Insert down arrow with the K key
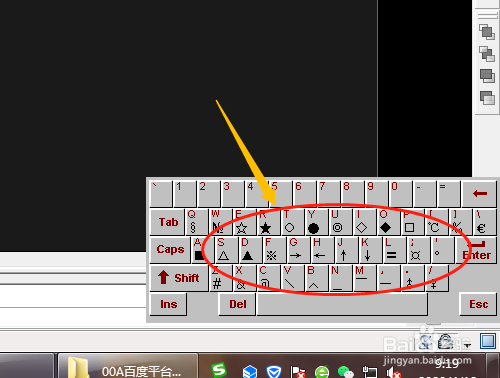This screenshot has height=378, width=500. click(x=370, y=250)
